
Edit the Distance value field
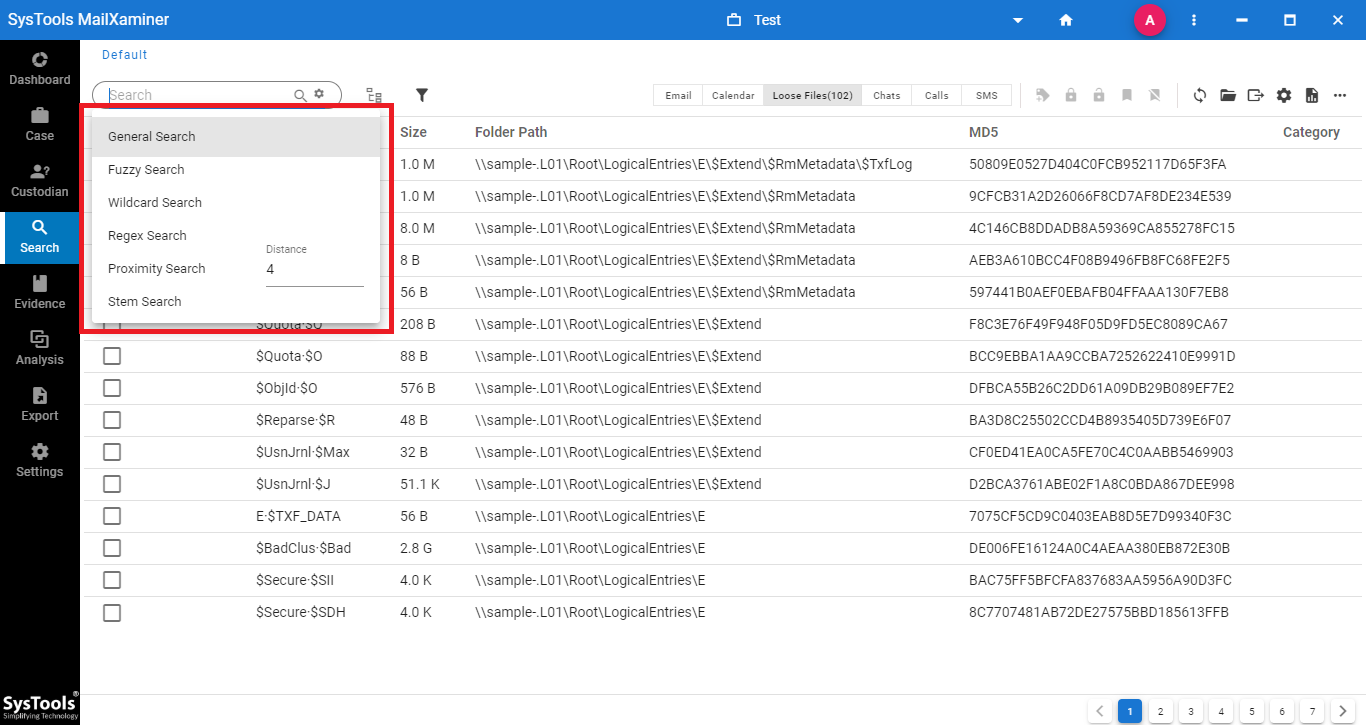point(315,270)
